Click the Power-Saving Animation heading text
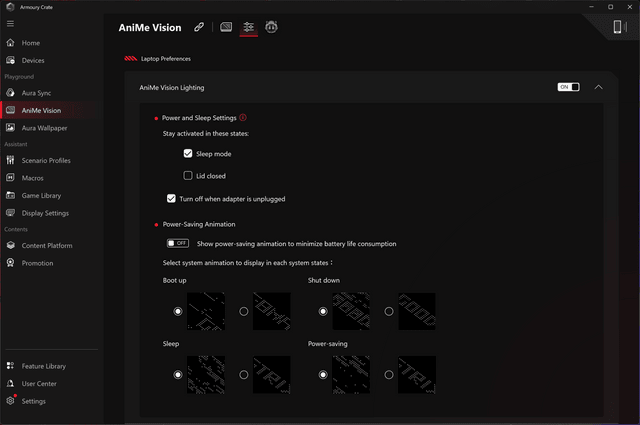 199,224
